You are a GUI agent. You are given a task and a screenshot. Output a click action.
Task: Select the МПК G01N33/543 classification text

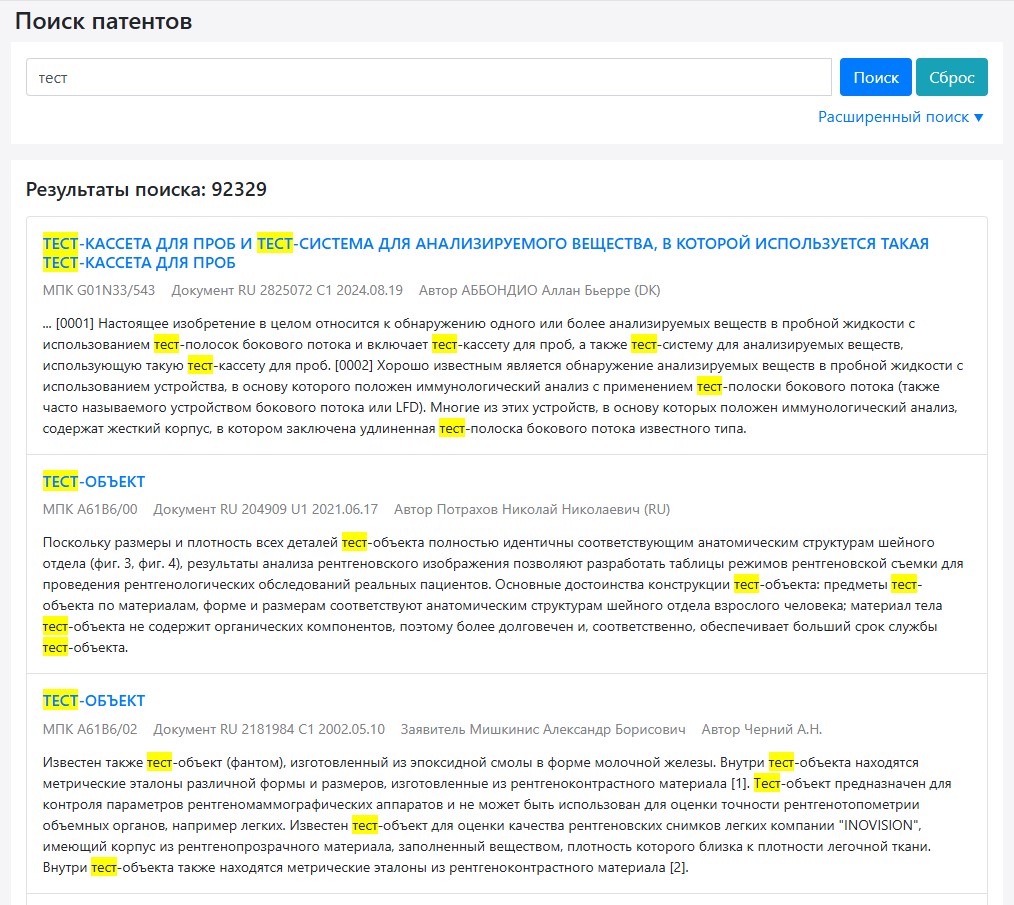(x=99, y=291)
